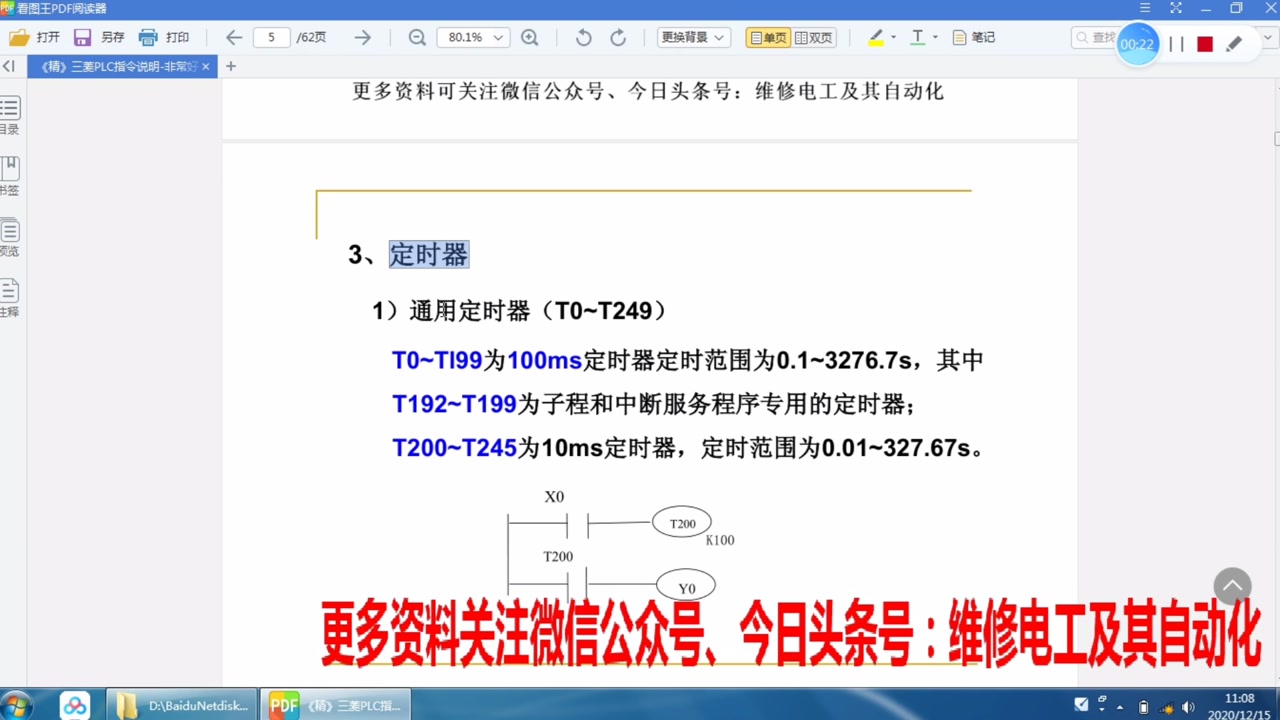Click the 00:22 recording timer bubble
Viewport: 1280px width, 720px height.
[x=1137, y=44]
